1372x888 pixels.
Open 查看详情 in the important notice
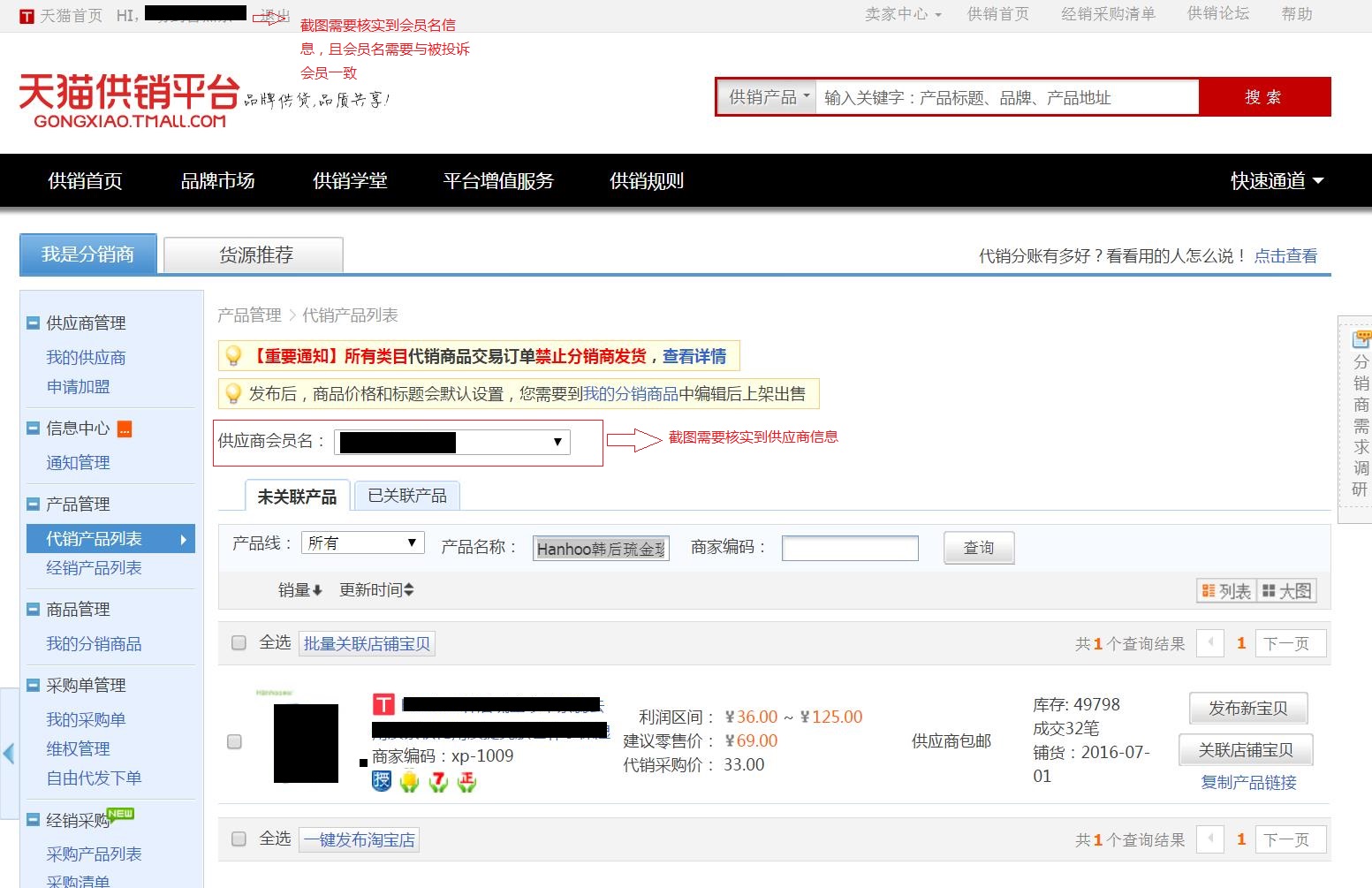tap(694, 356)
